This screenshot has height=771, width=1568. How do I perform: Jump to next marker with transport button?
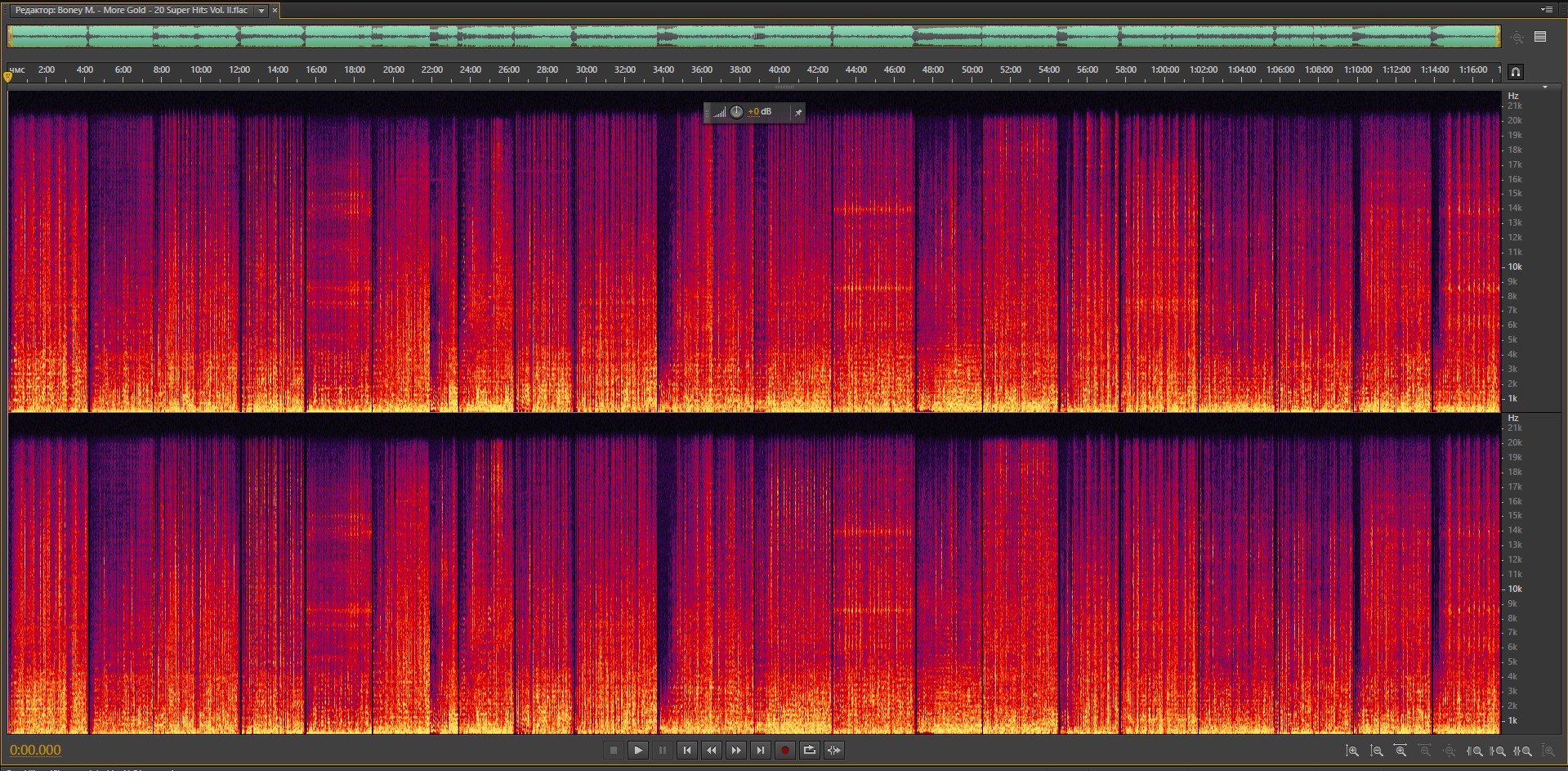(761, 750)
